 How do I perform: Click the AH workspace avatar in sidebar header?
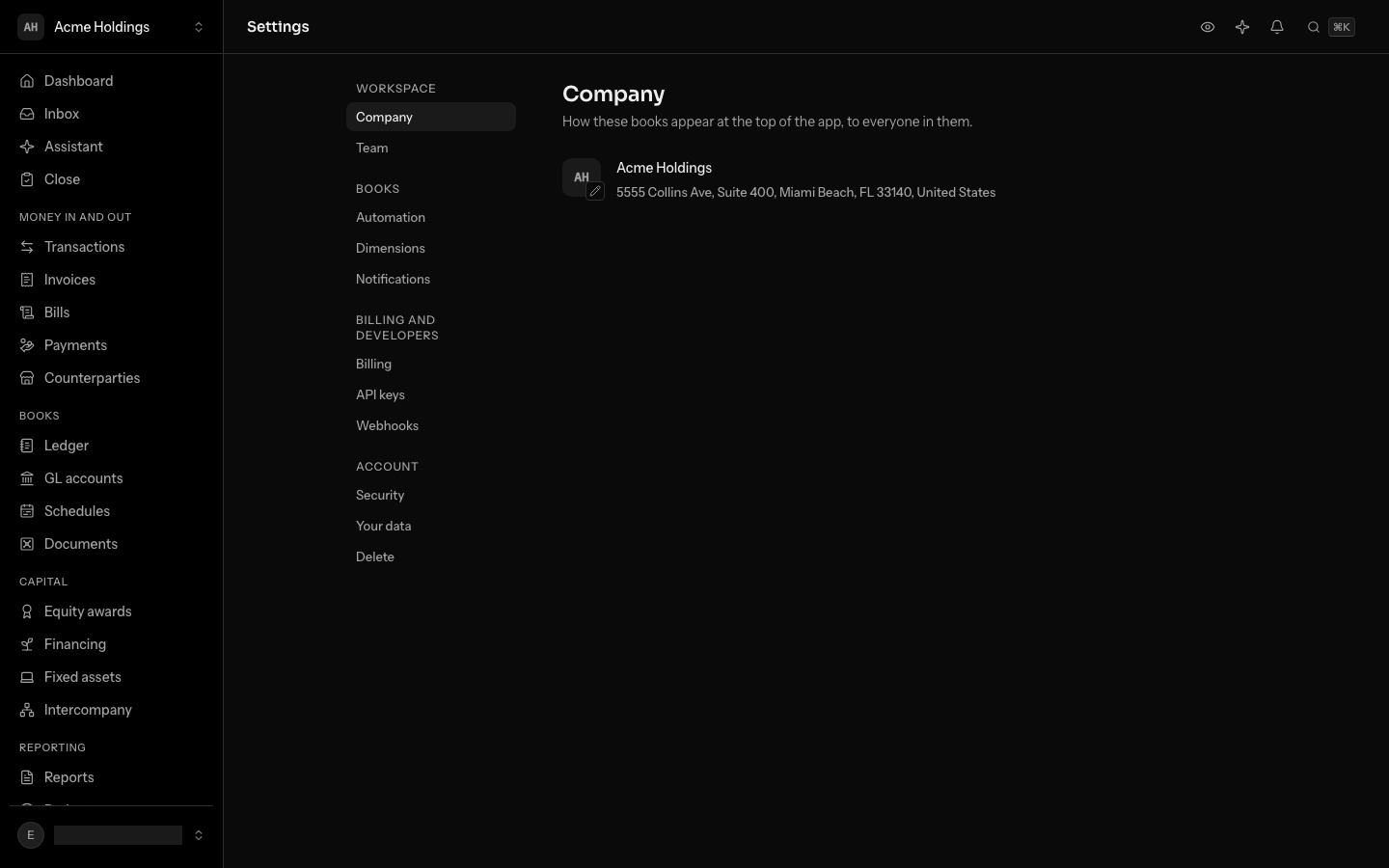coord(31,27)
